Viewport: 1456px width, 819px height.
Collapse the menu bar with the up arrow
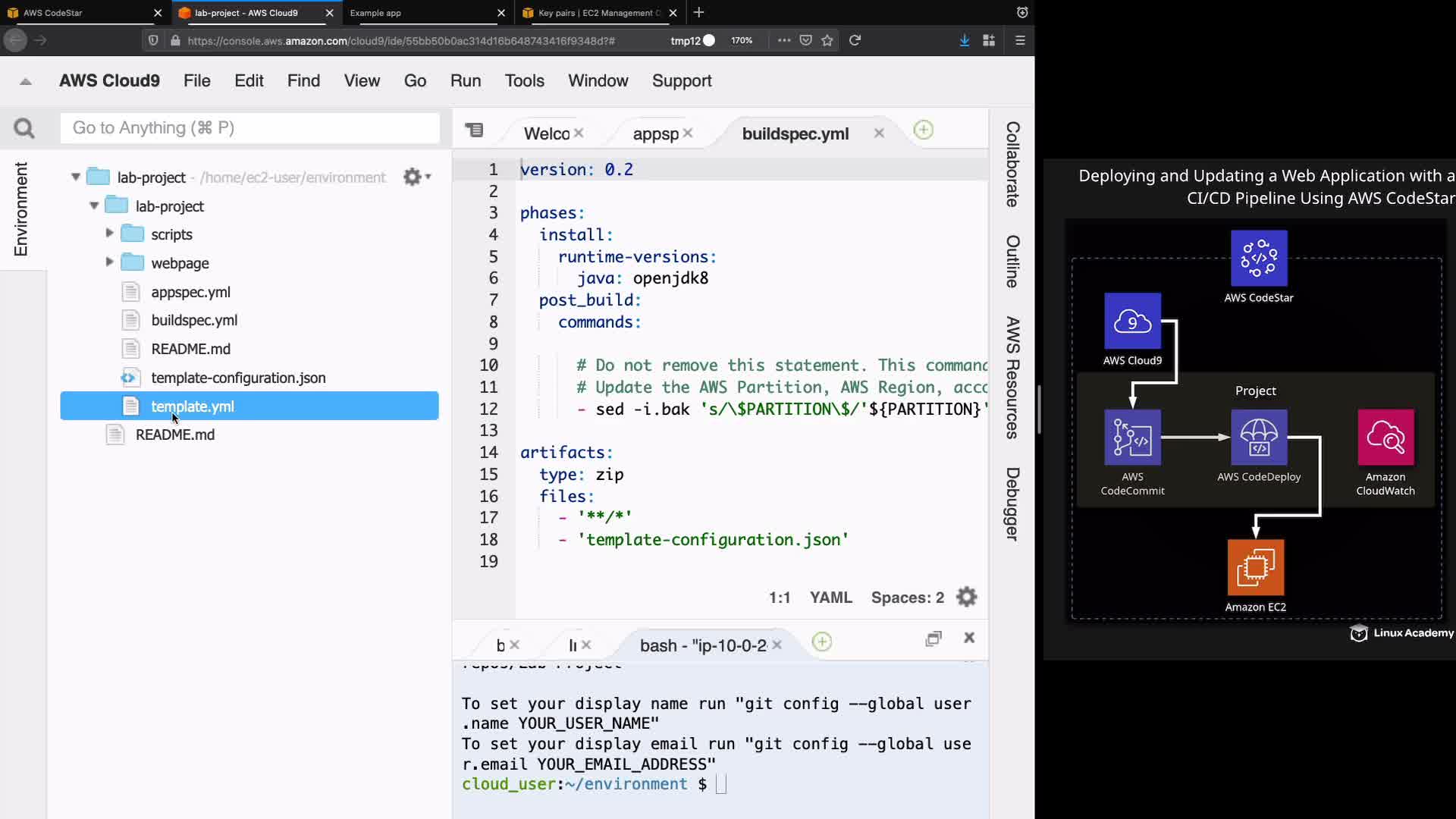pos(26,81)
